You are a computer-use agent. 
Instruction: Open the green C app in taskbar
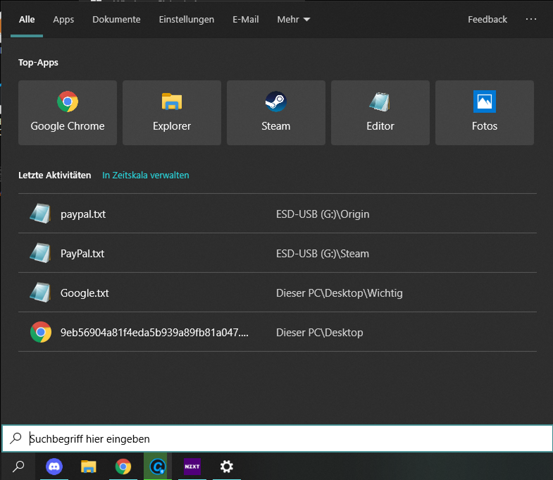157,467
